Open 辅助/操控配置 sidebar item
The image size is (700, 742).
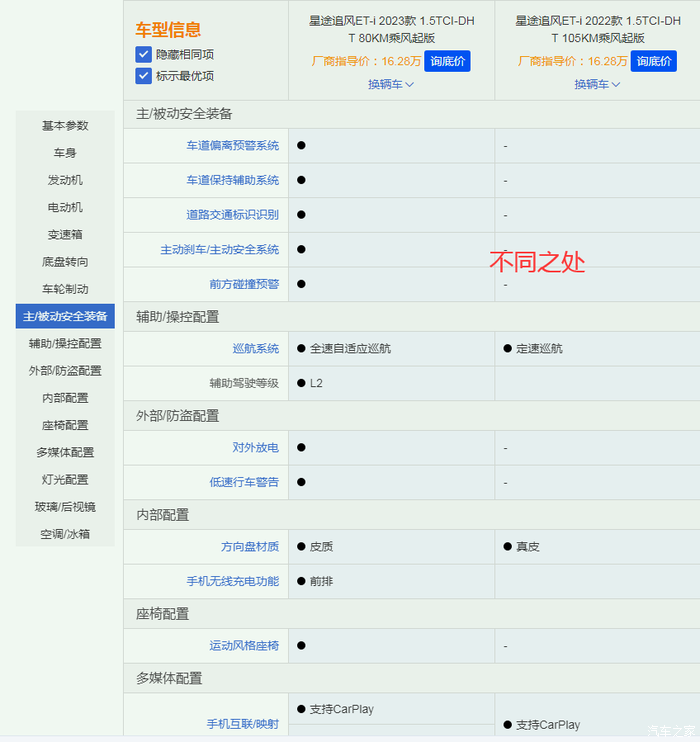coord(65,343)
